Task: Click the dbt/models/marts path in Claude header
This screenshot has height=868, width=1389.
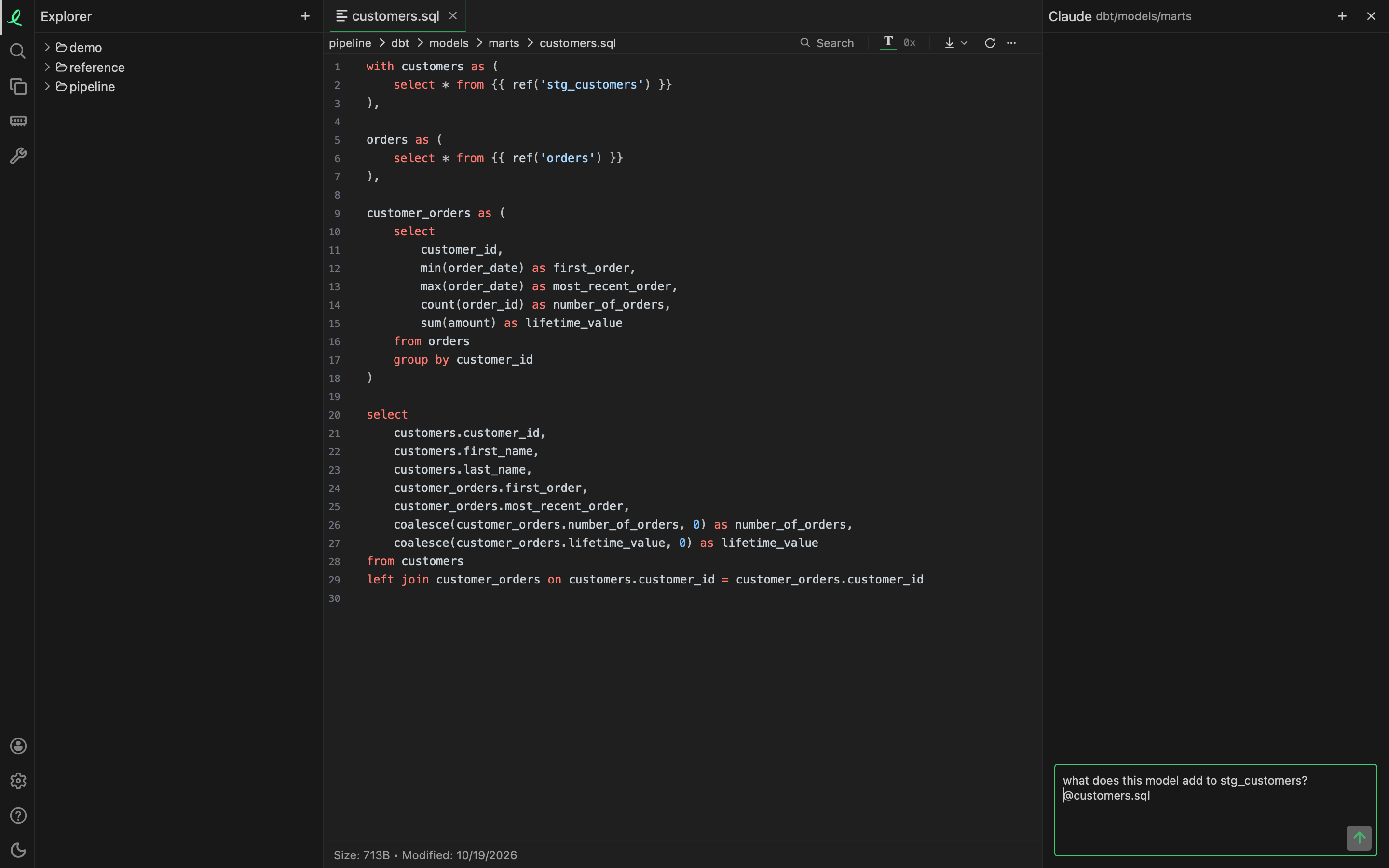Action: coord(1144,16)
